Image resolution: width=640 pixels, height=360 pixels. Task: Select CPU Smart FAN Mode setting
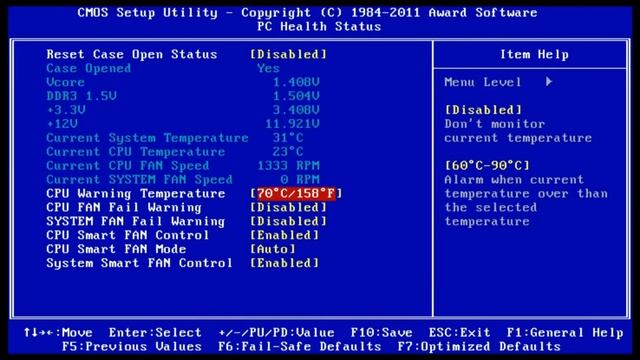(x=116, y=249)
